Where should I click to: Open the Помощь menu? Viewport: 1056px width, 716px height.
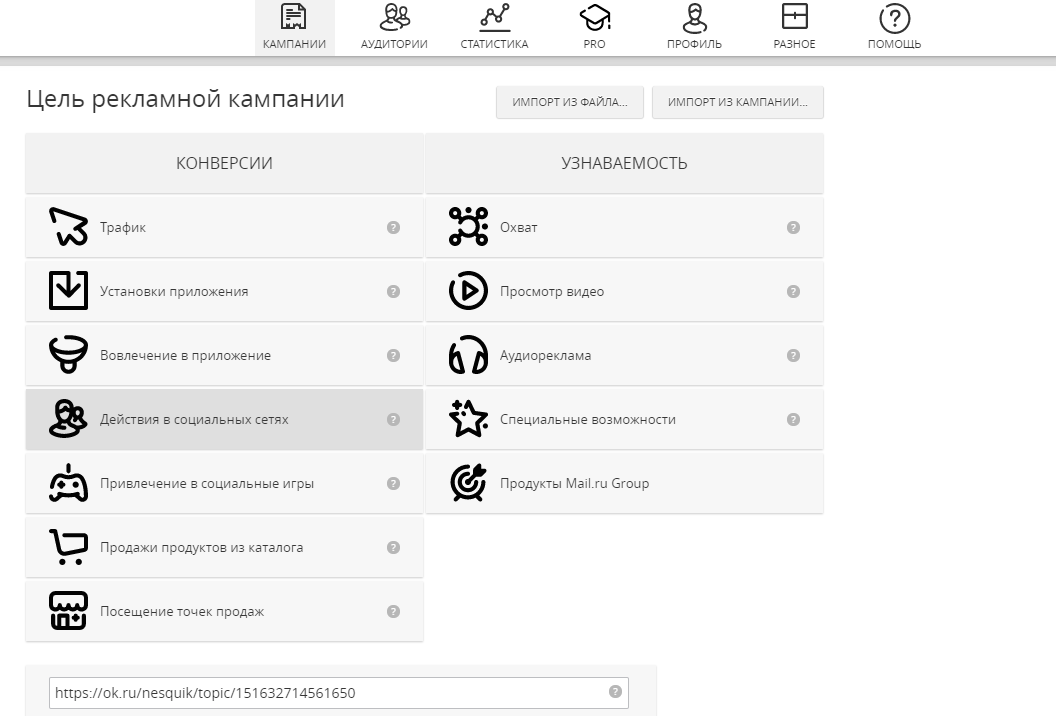[894, 27]
